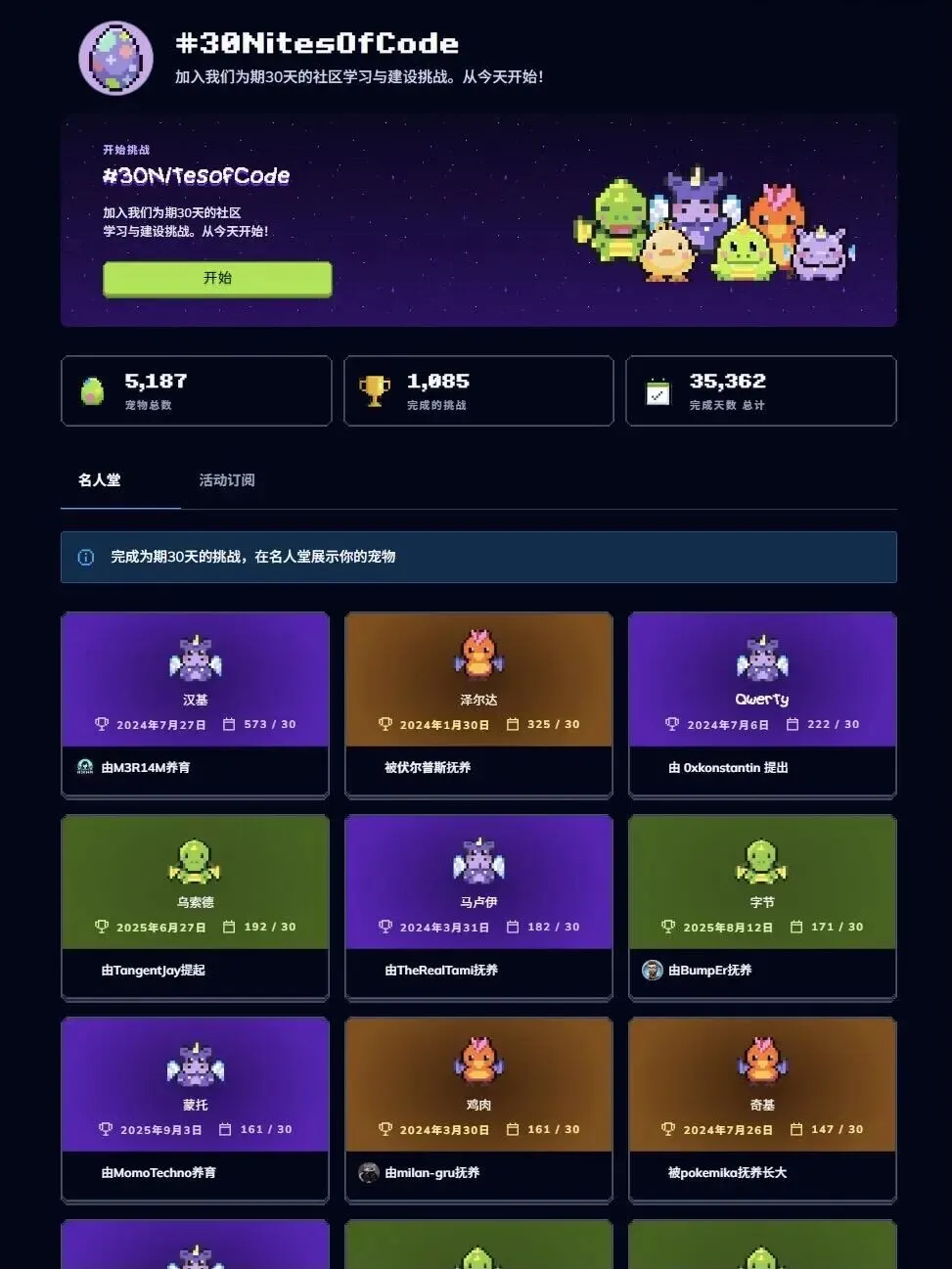
Task: Click the green egg total pets icon
Action: [x=92, y=391]
